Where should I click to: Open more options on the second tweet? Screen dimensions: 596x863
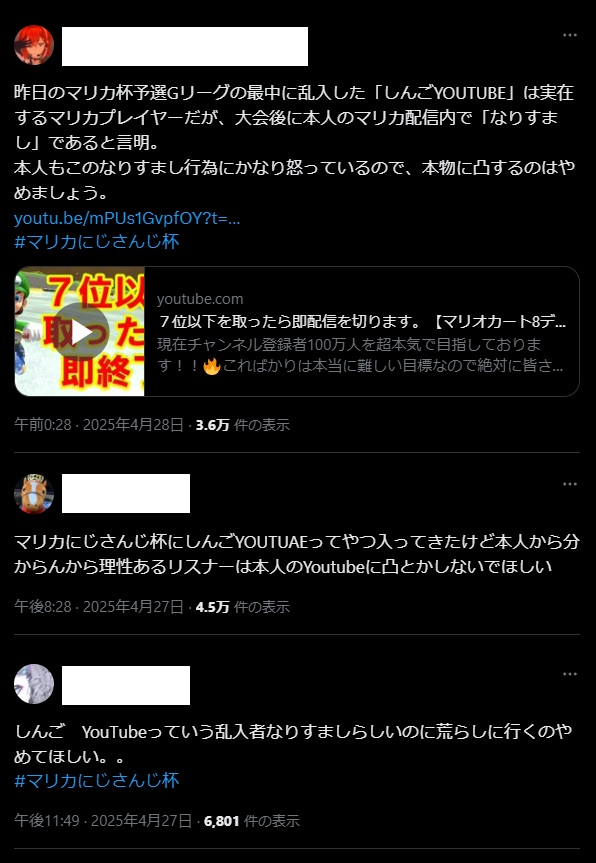[570, 484]
